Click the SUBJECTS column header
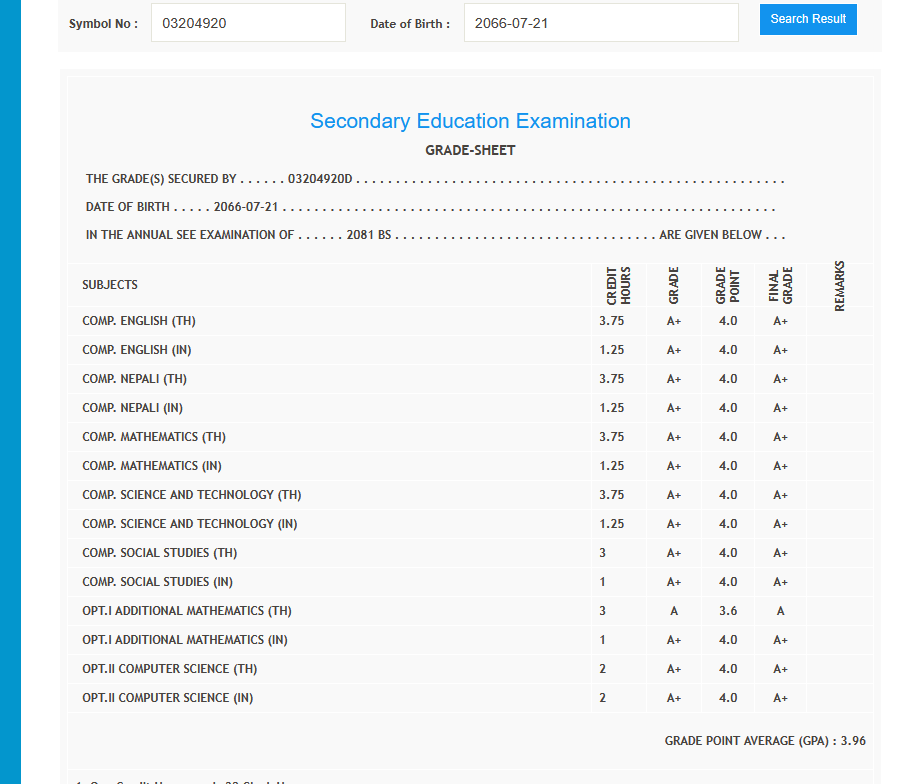This screenshot has width=909, height=784. point(110,285)
